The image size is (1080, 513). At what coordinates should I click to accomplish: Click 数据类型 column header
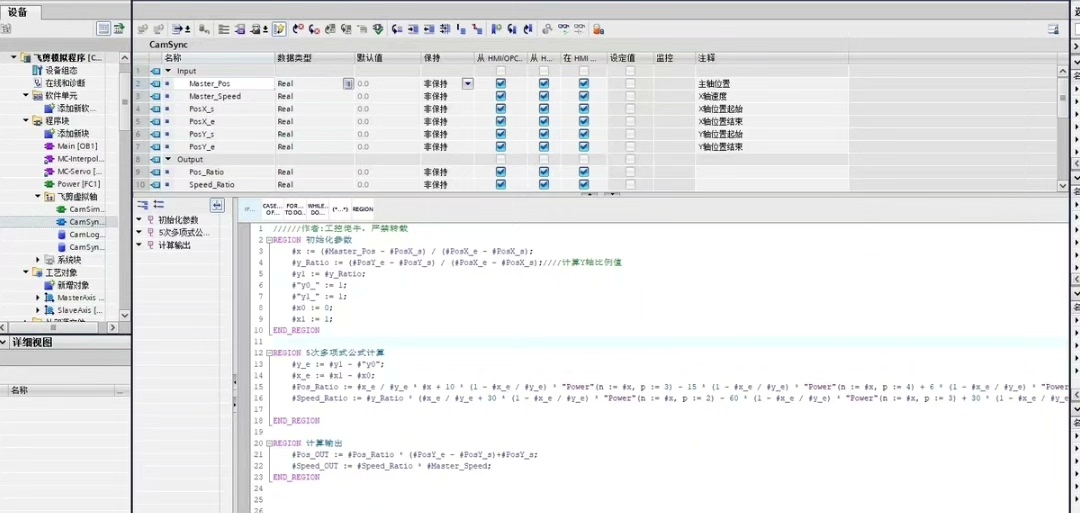pos(315,58)
